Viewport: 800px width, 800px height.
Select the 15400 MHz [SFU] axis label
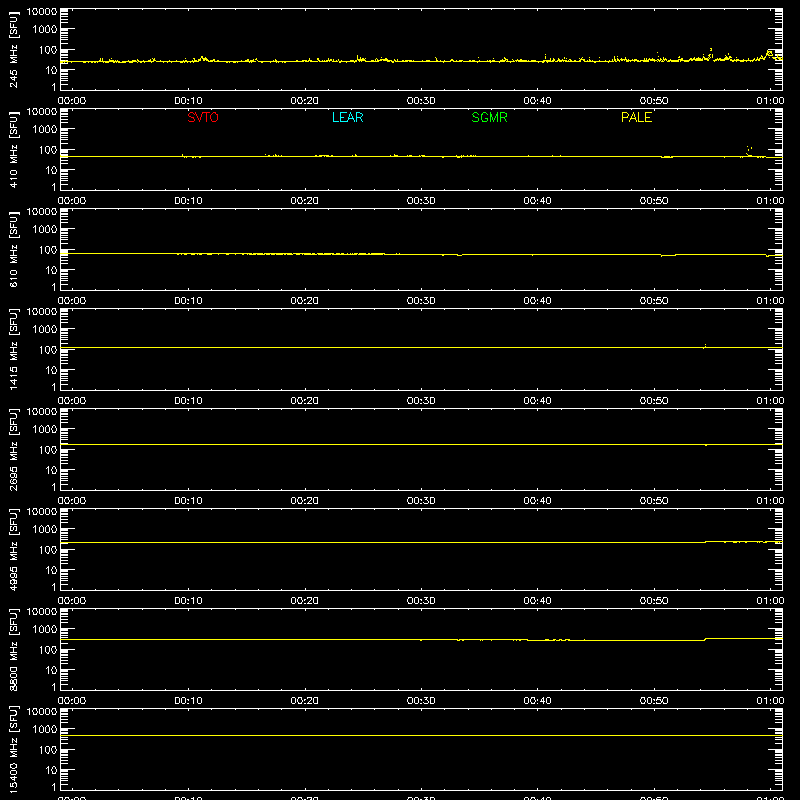pyautogui.click(x=13, y=749)
